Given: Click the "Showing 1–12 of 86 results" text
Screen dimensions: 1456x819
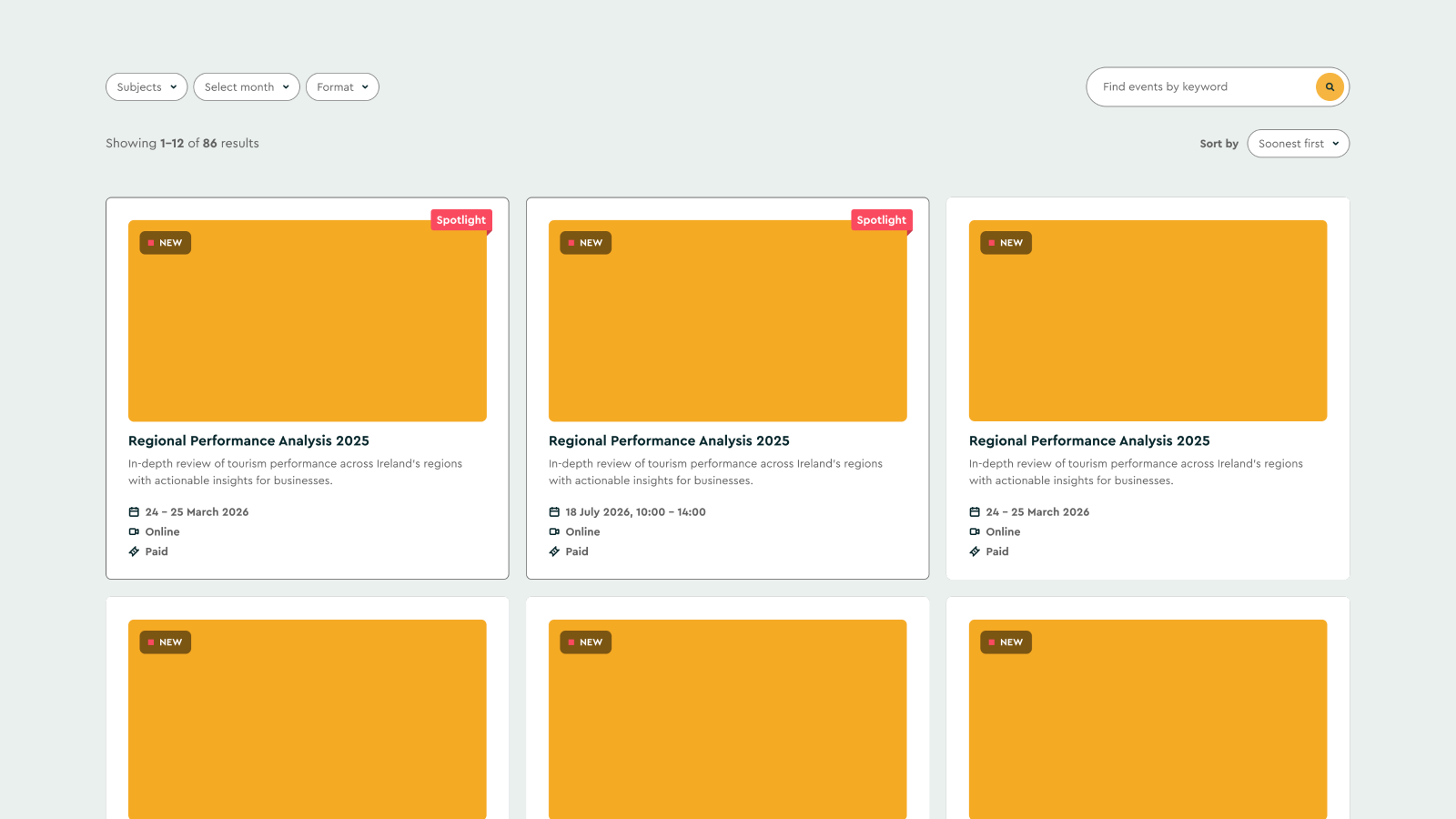Looking at the screenshot, I should click(x=182, y=144).
